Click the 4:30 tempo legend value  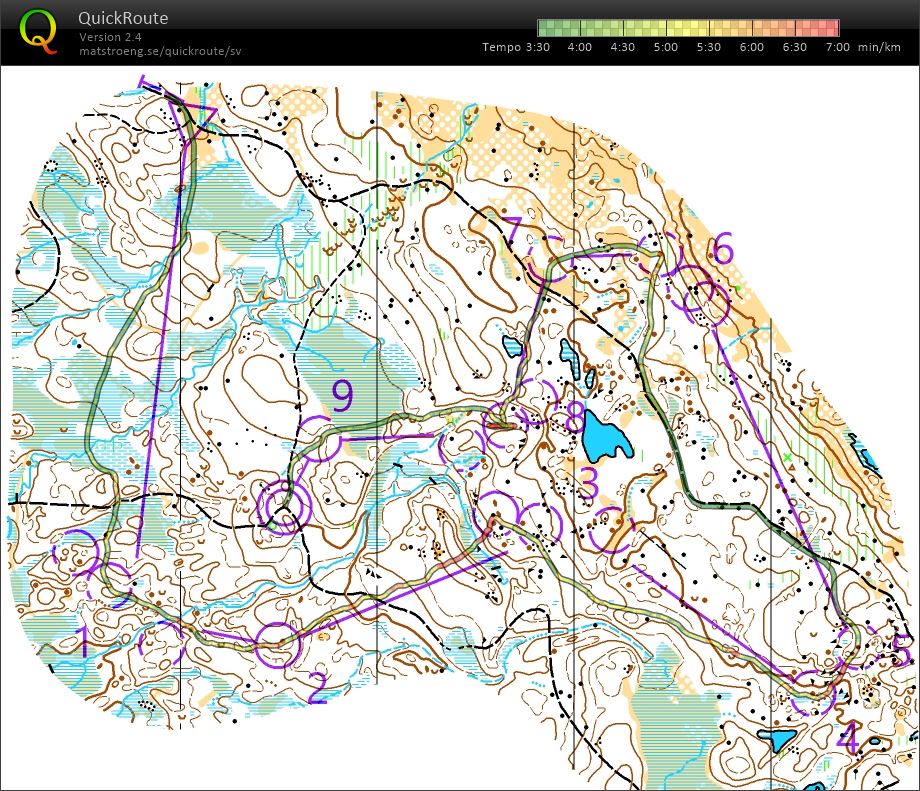pos(623,47)
